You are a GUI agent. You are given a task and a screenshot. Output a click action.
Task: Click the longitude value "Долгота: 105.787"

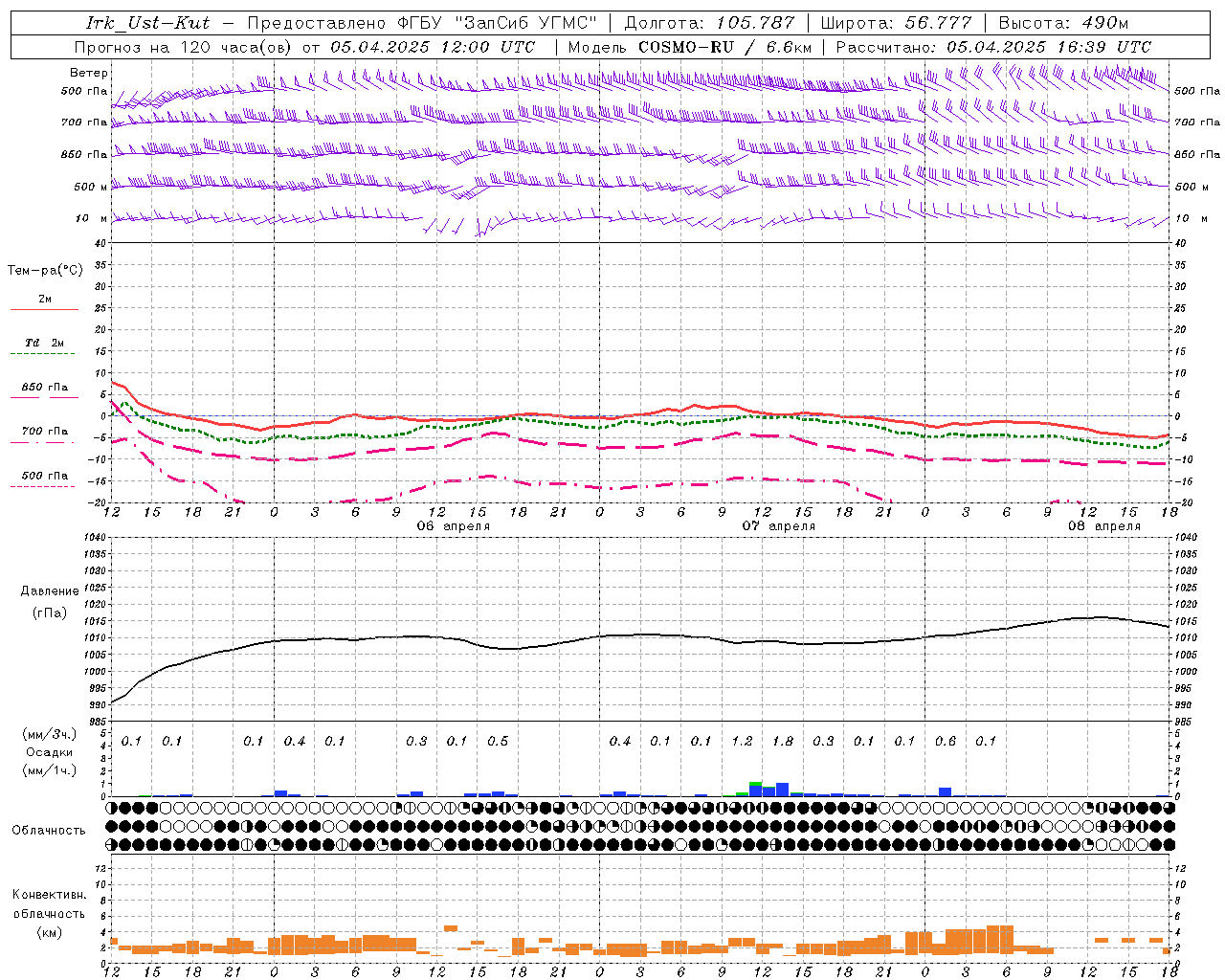click(x=709, y=23)
